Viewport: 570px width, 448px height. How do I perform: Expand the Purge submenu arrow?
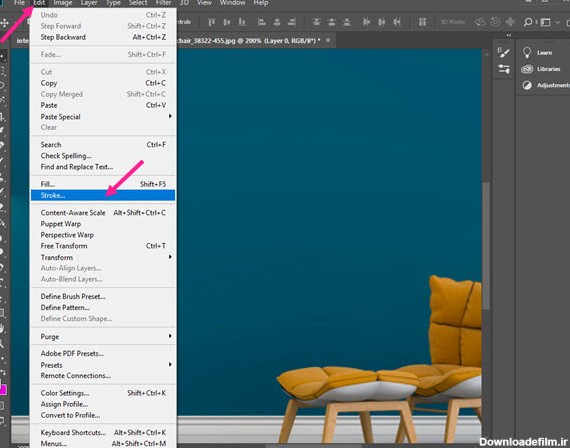tap(170, 336)
